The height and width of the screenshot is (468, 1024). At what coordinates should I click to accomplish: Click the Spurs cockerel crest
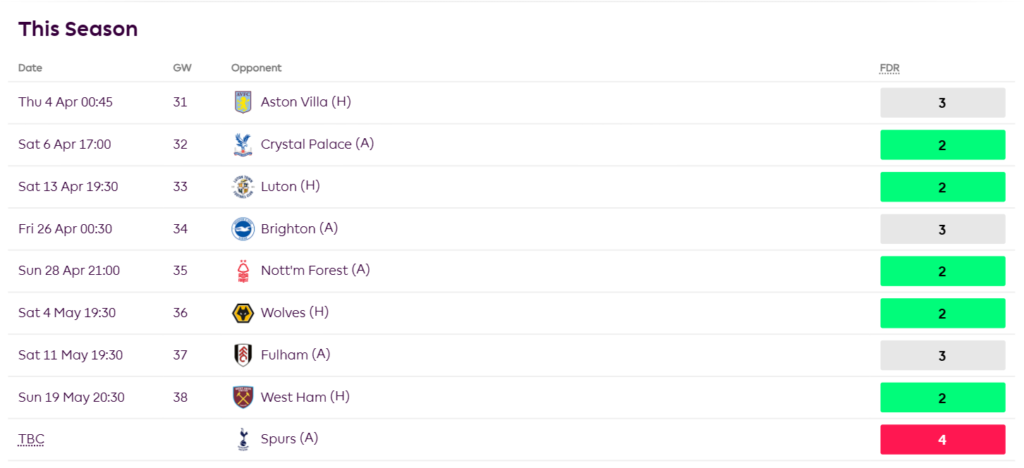pyautogui.click(x=243, y=439)
